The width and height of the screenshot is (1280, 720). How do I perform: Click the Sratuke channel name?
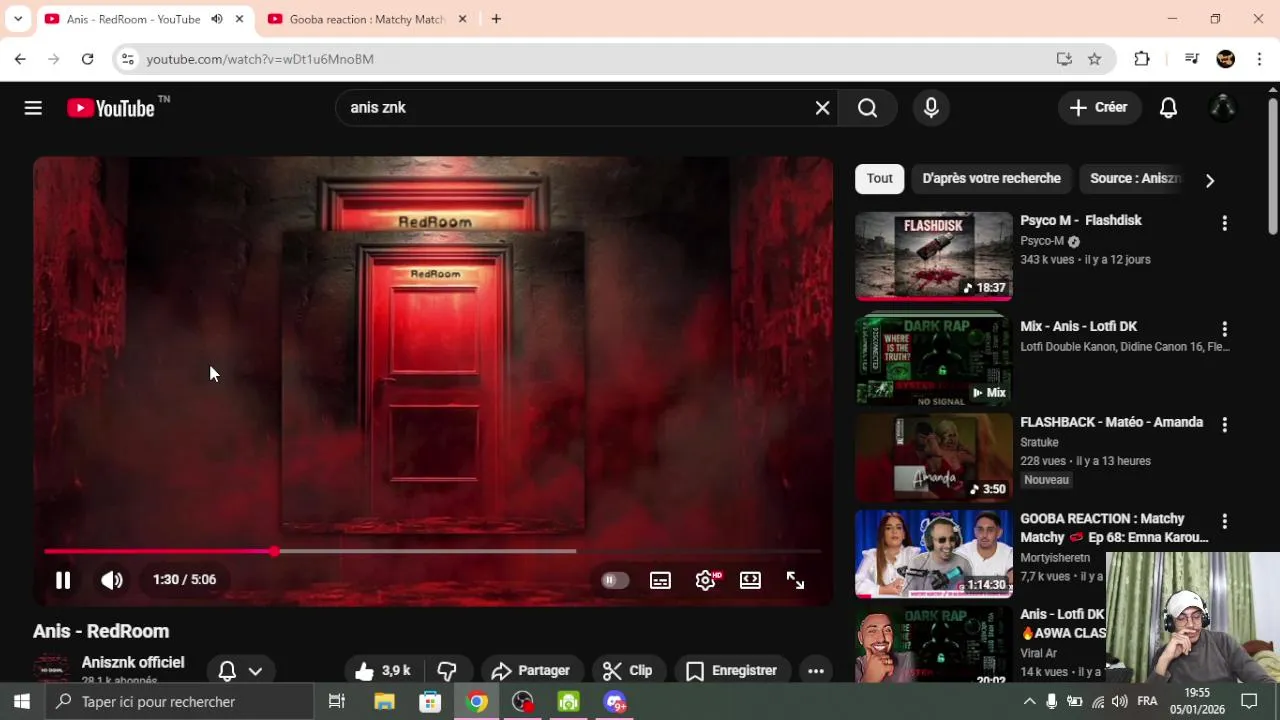pos(1039,442)
